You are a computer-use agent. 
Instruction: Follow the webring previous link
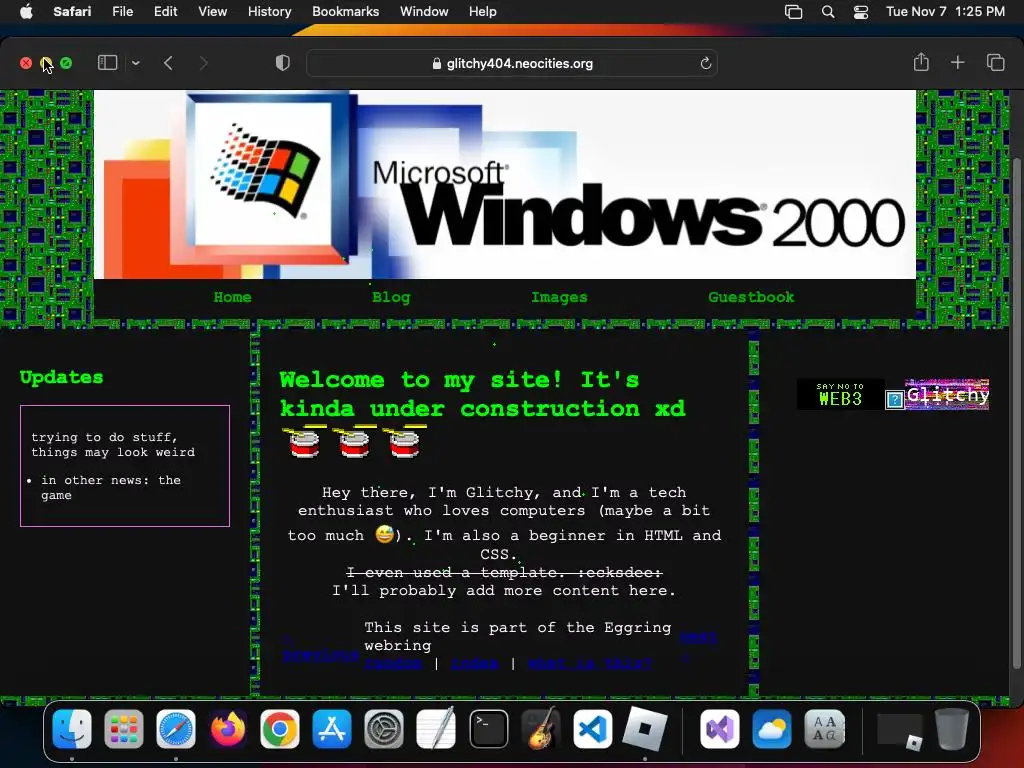tap(321, 654)
